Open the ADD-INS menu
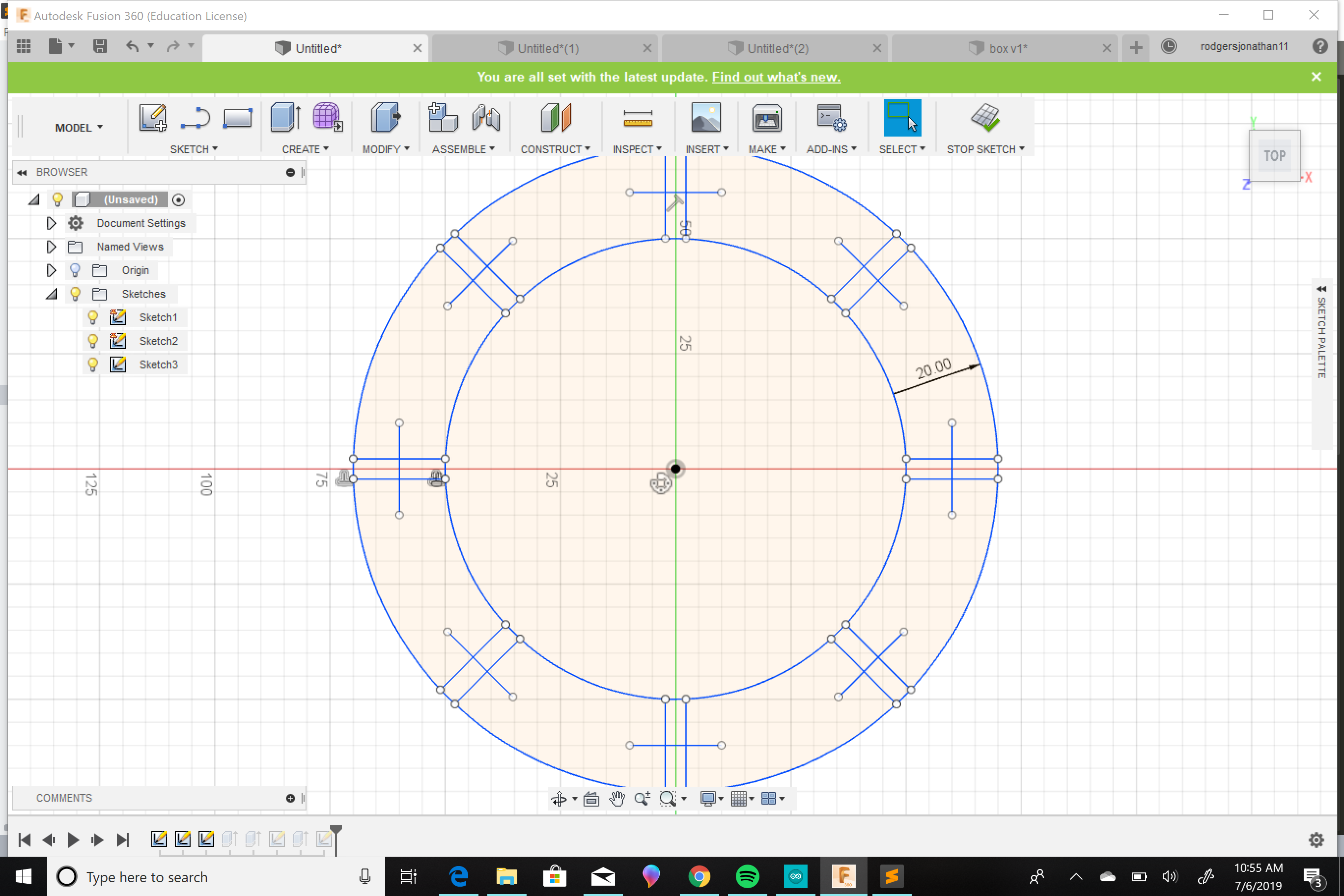 click(831, 149)
